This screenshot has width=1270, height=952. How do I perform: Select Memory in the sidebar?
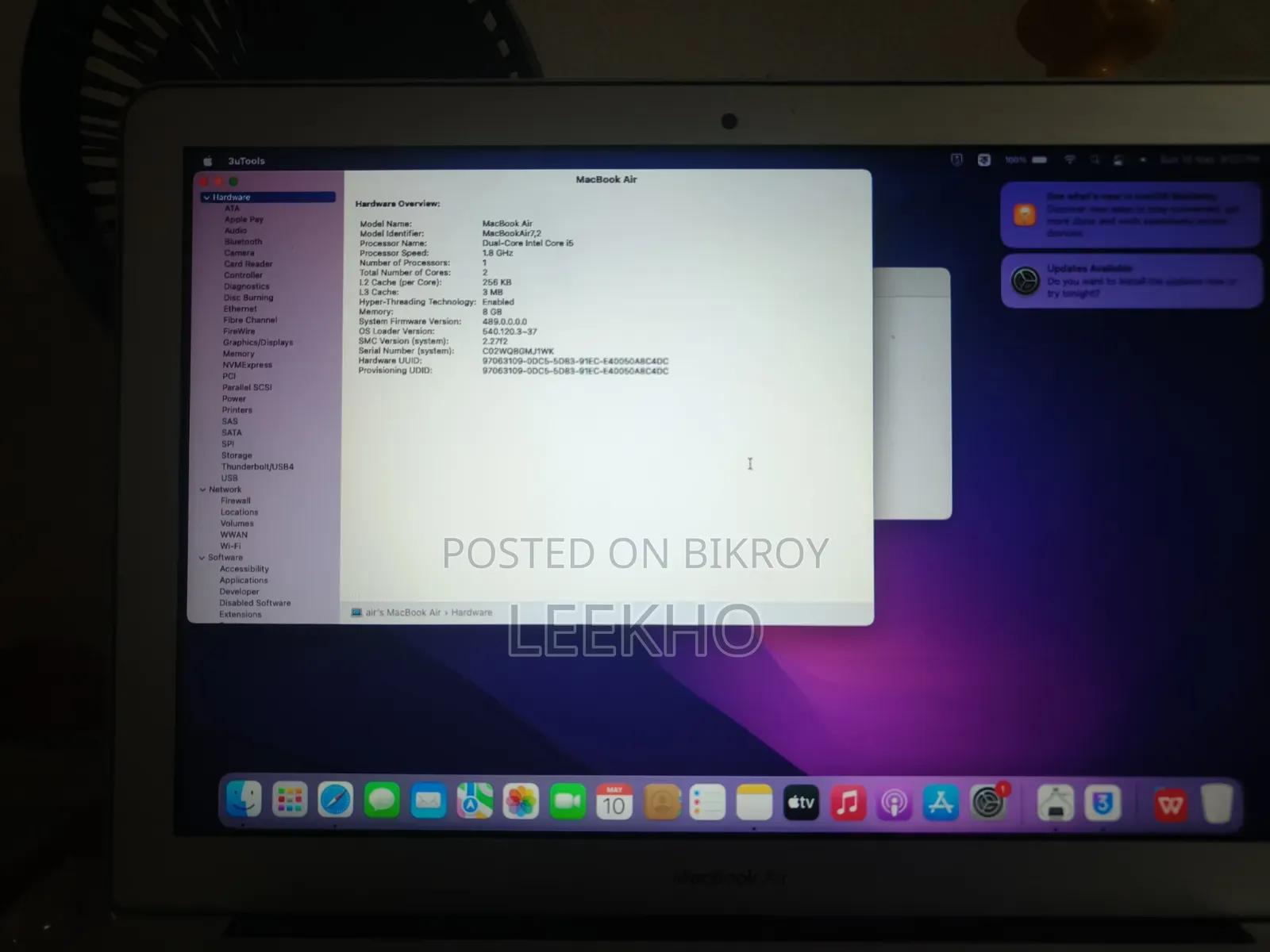click(238, 354)
